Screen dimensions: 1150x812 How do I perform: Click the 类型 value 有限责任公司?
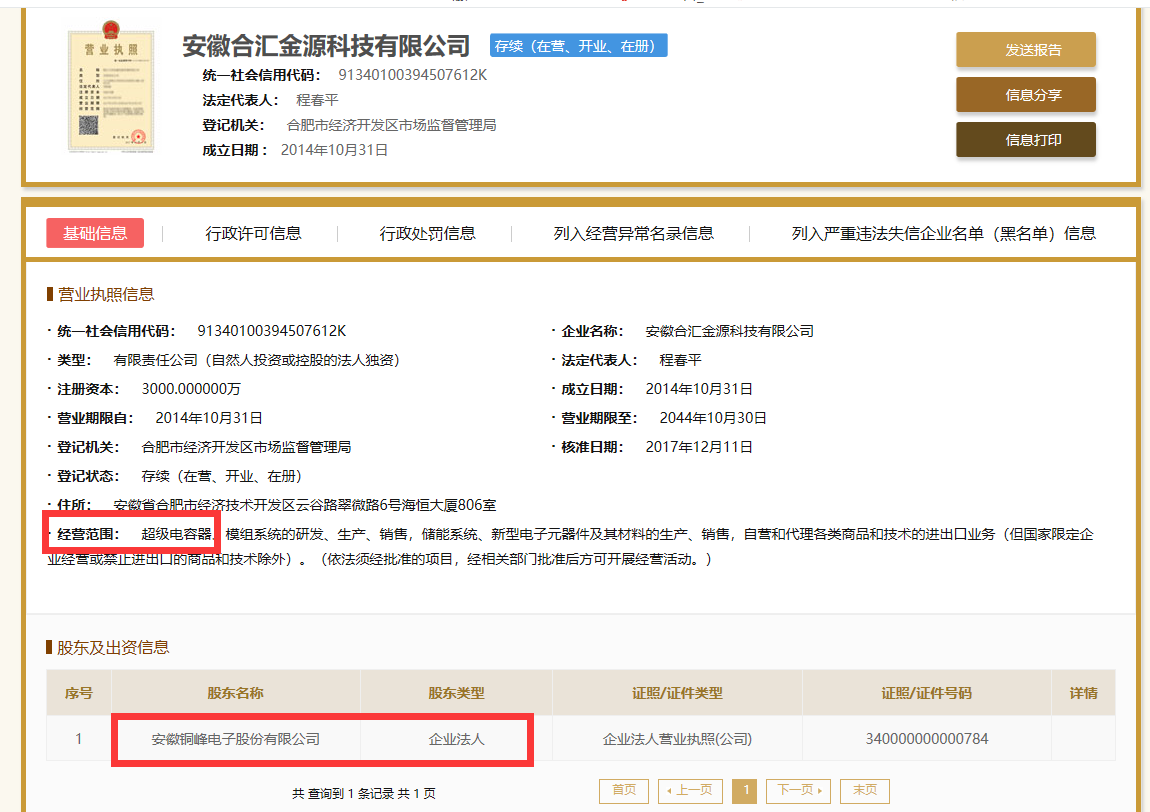(256, 360)
